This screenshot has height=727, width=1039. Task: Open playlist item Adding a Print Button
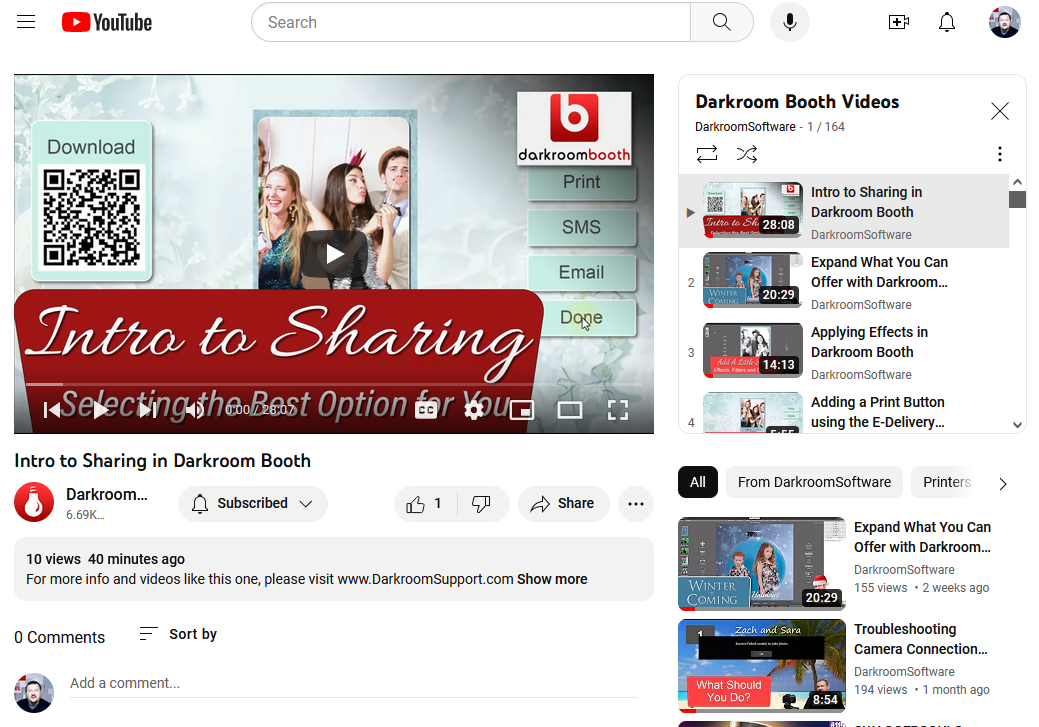(844, 412)
